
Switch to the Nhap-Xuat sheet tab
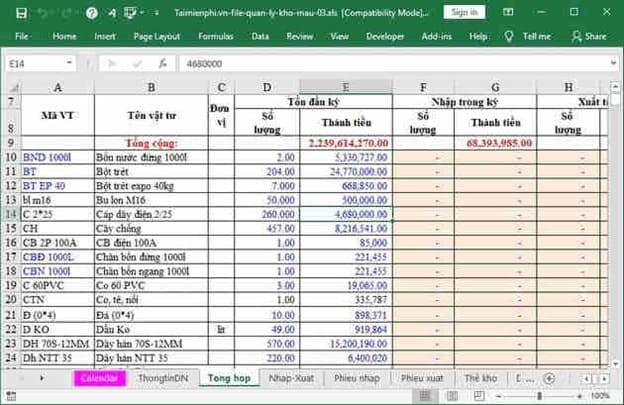point(292,379)
